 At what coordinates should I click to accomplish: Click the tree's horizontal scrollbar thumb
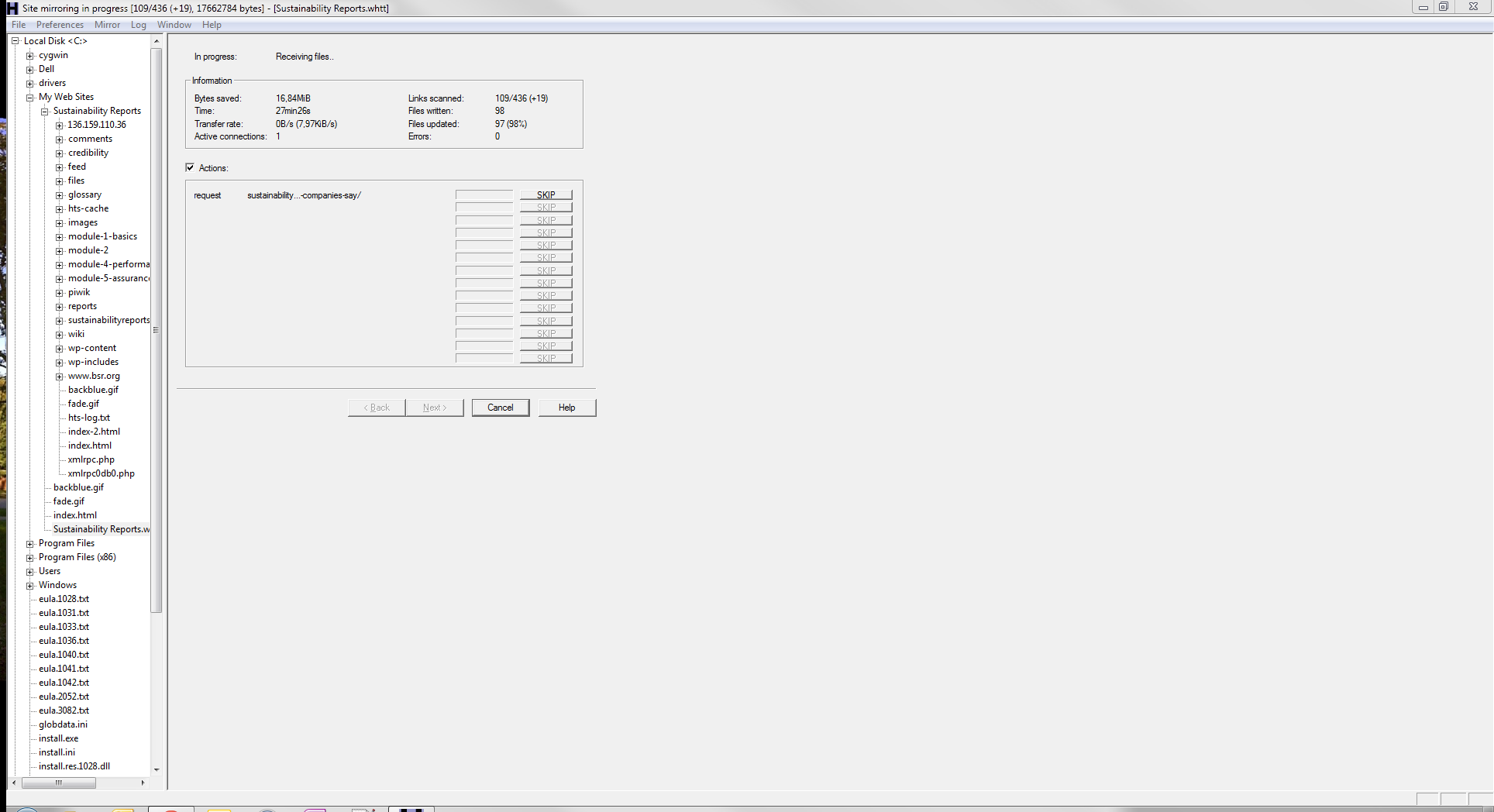point(59,783)
